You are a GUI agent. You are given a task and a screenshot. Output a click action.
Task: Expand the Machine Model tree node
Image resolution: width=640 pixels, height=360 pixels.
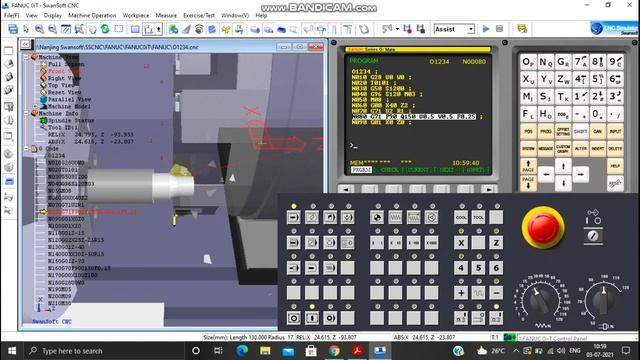tap(36, 106)
